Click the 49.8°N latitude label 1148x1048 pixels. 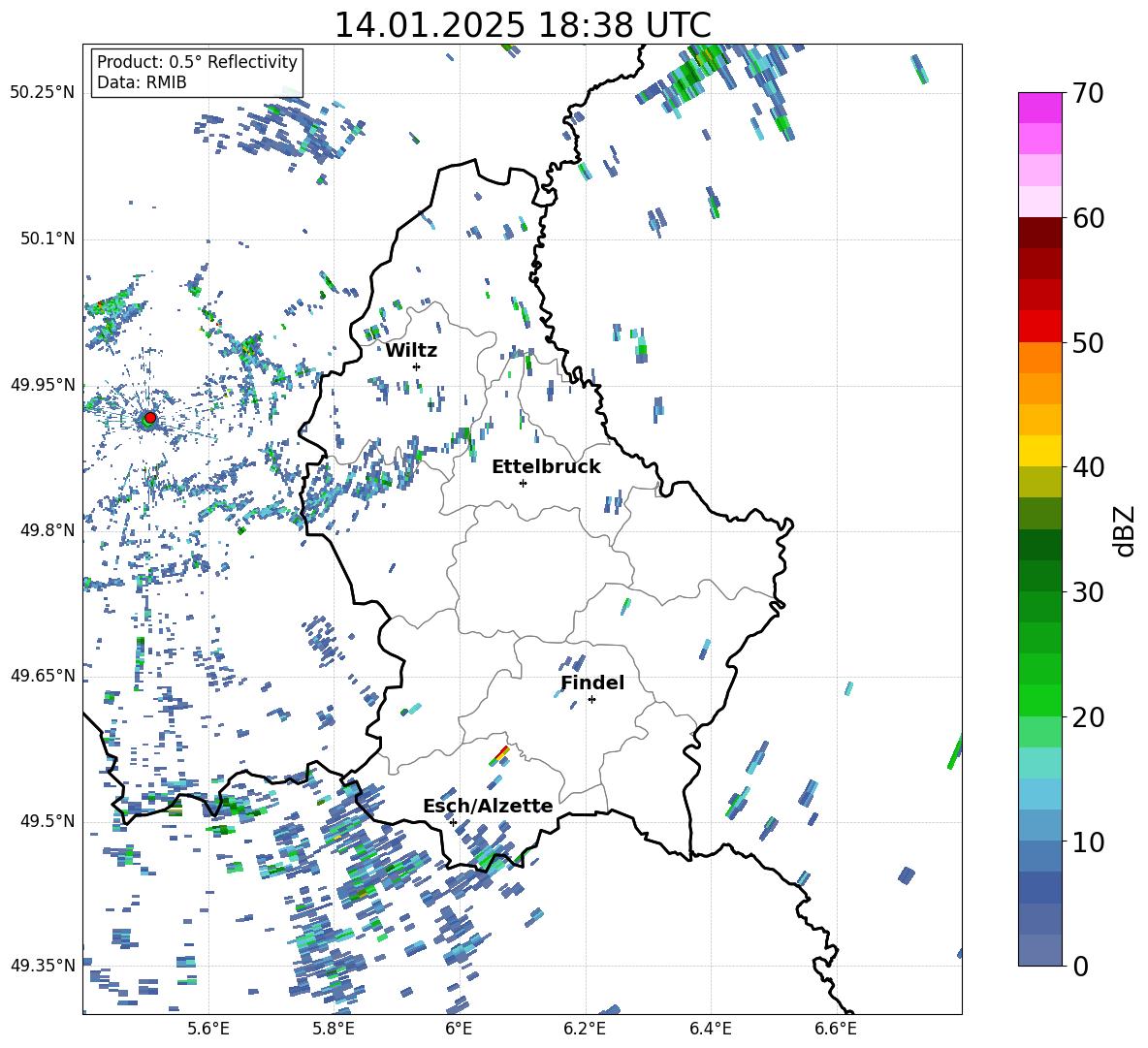coord(48,530)
